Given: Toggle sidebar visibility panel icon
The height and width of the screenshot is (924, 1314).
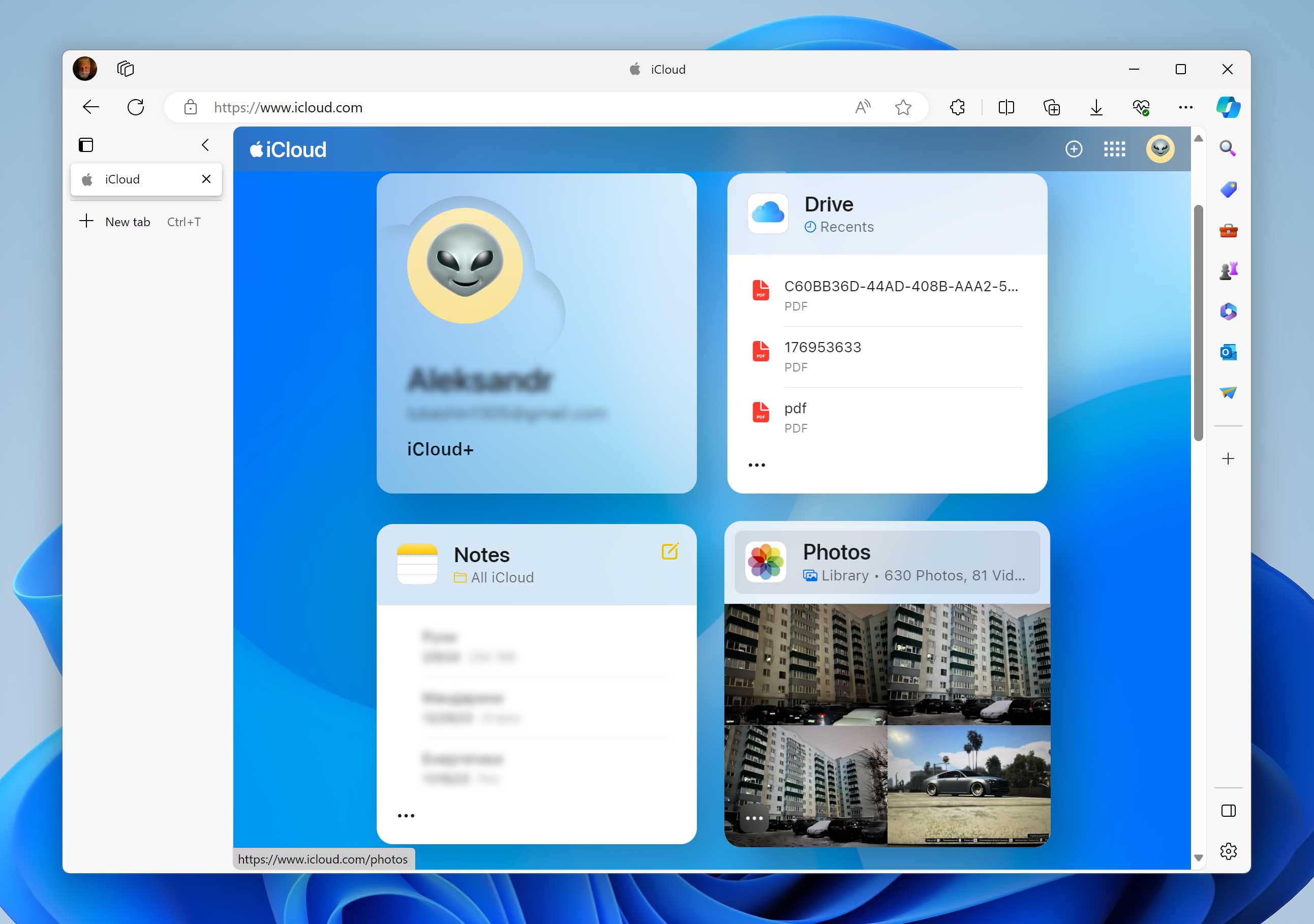Looking at the screenshot, I should pyautogui.click(x=1228, y=810).
